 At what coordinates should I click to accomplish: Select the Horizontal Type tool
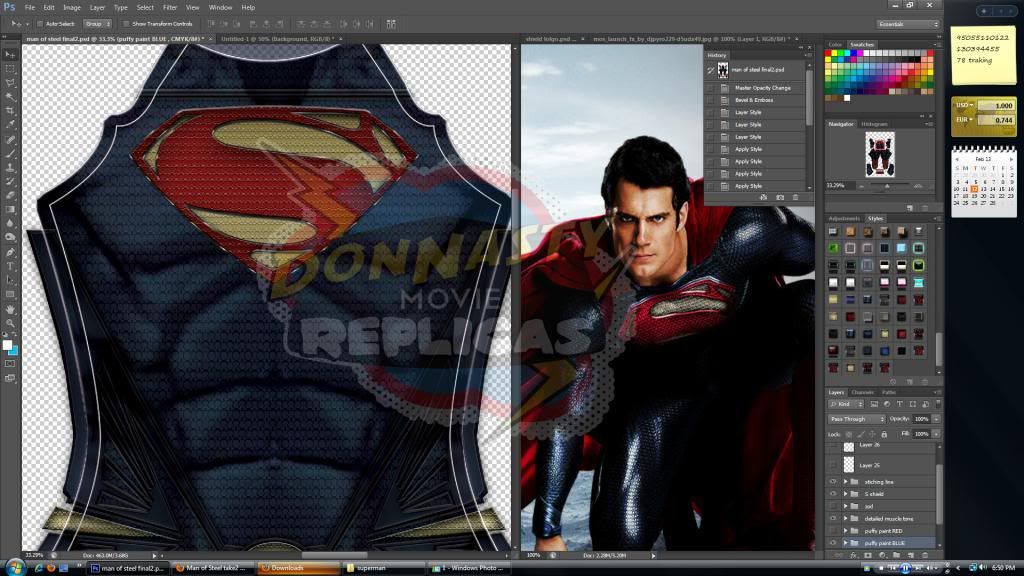[10, 266]
